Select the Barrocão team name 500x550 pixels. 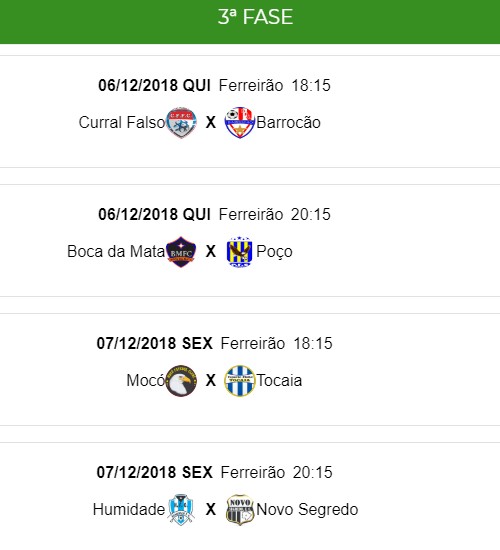point(288,123)
